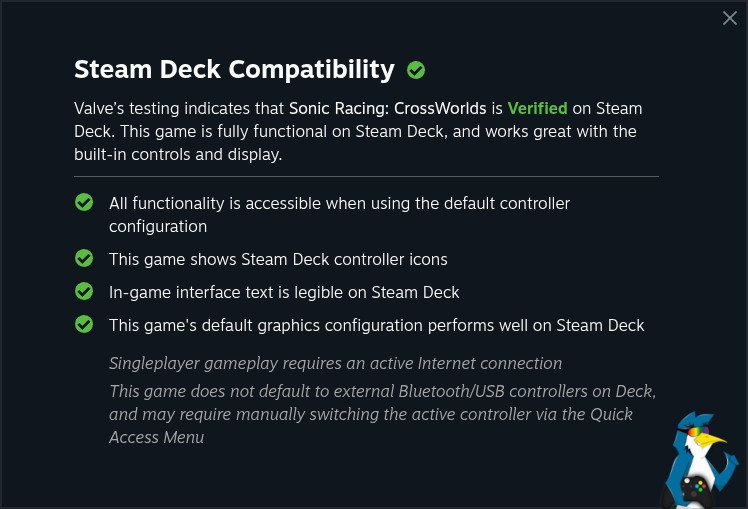Click the checkmark beside 'In-game interface text is legible'
This screenshot has width=748, height=509.
point(84,292)
